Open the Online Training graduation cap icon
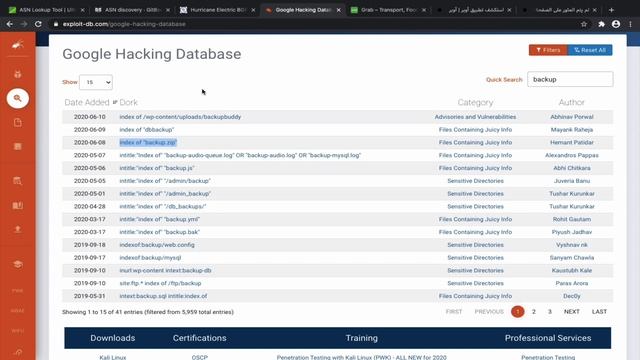The width and height of the screenshot is (640, 360). point(18,264)
